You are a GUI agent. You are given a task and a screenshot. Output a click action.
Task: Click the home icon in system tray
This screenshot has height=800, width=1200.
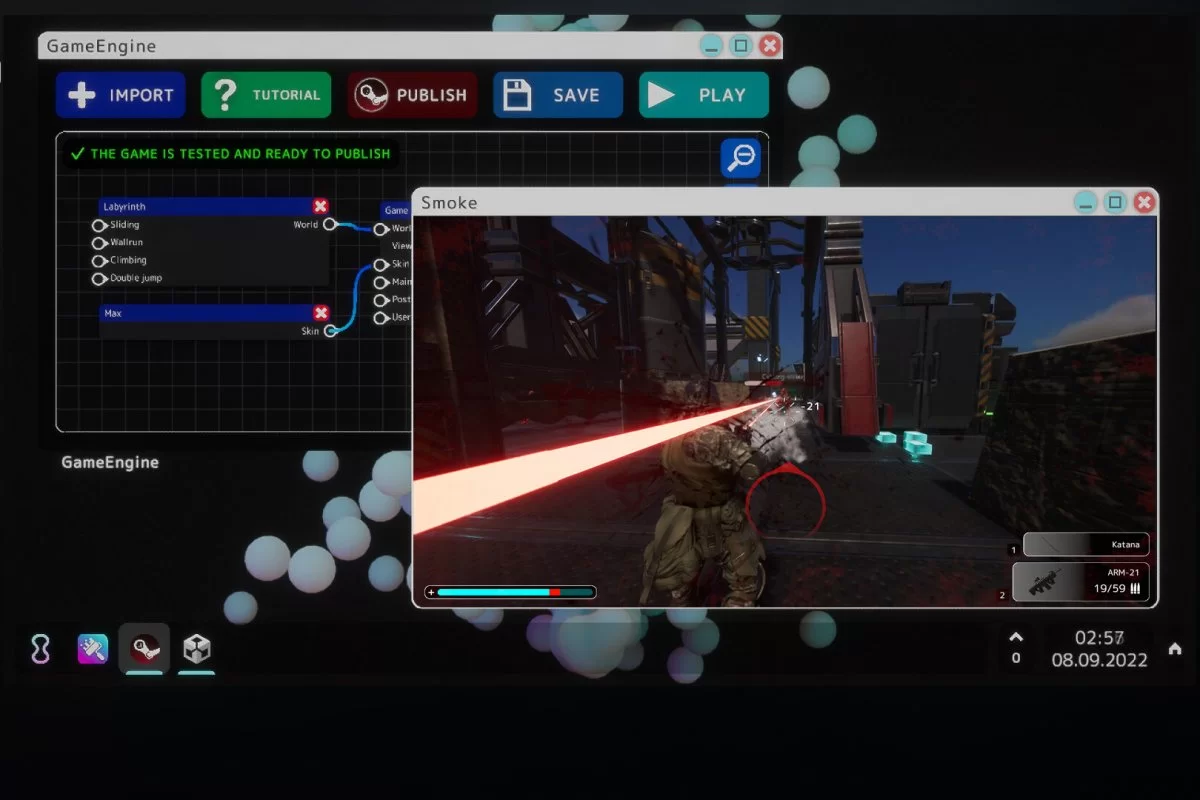tap(1175, 649)
